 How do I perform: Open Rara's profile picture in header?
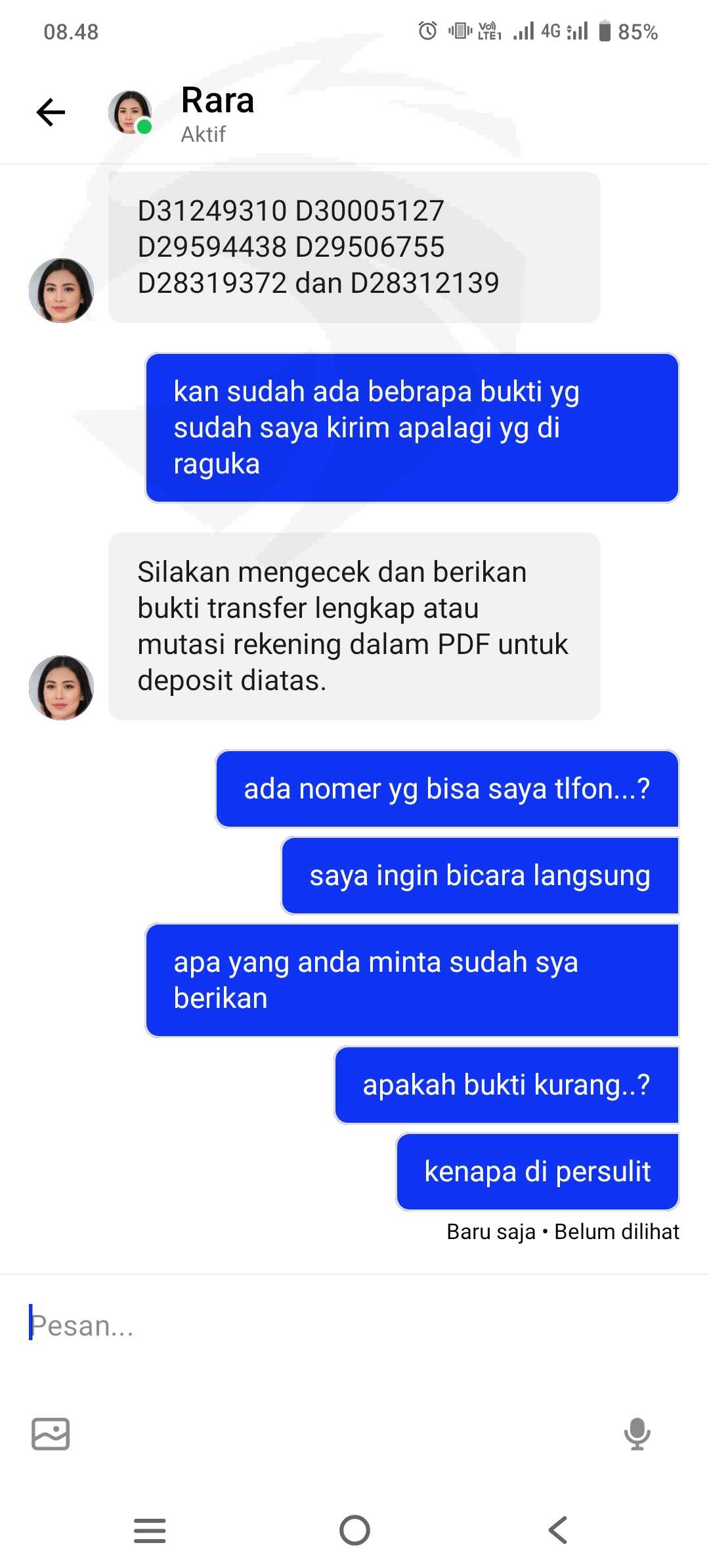click(x=130, y=112)
